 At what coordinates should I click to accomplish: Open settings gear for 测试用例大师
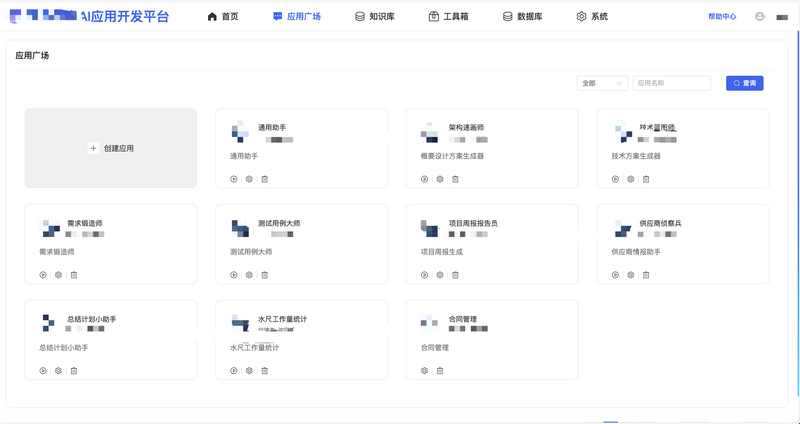pyautogui.click(x=249, y=275)
